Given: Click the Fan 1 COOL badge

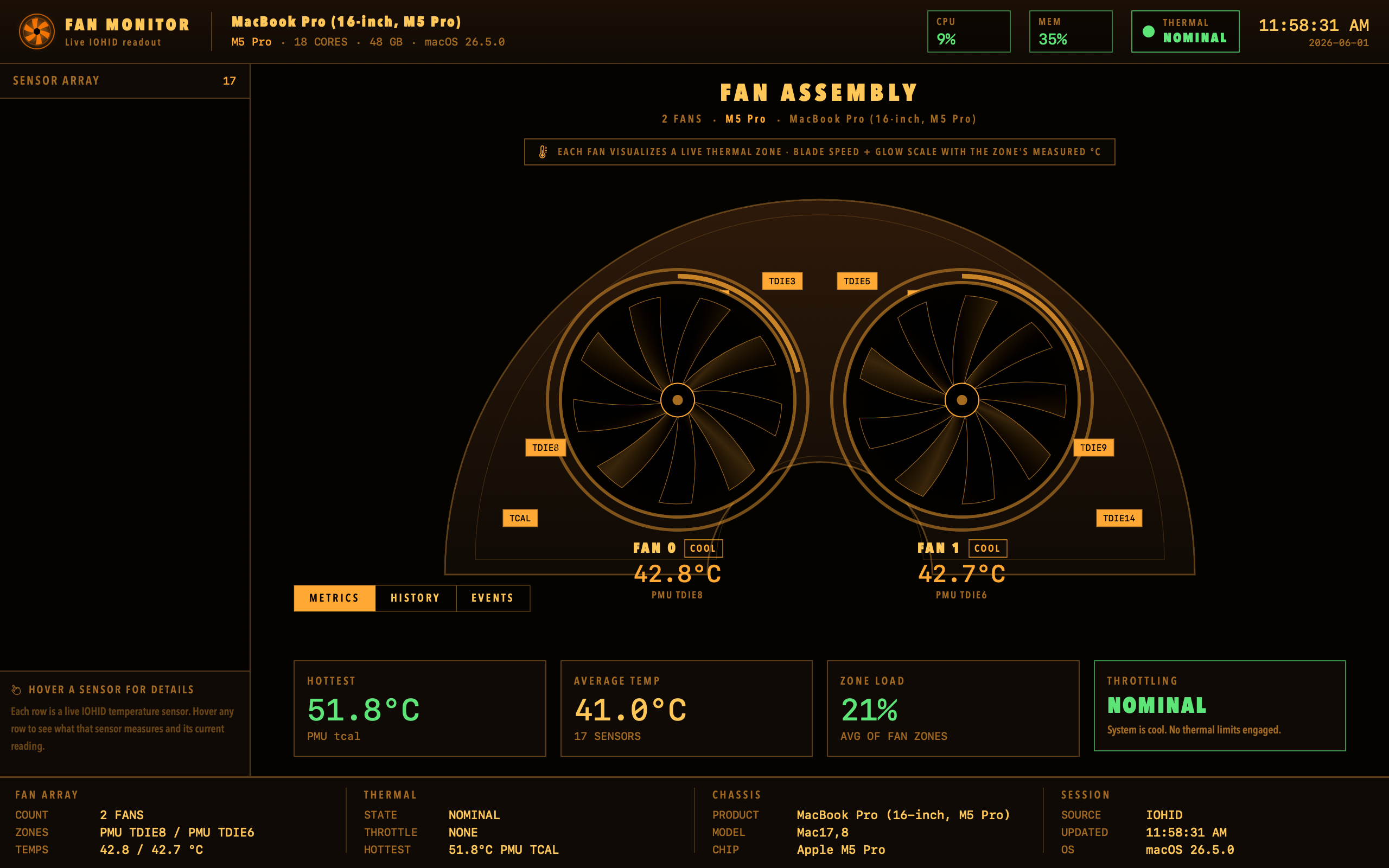Looking at the screenshot, I should pyautogui.click(x=987, y=548).
